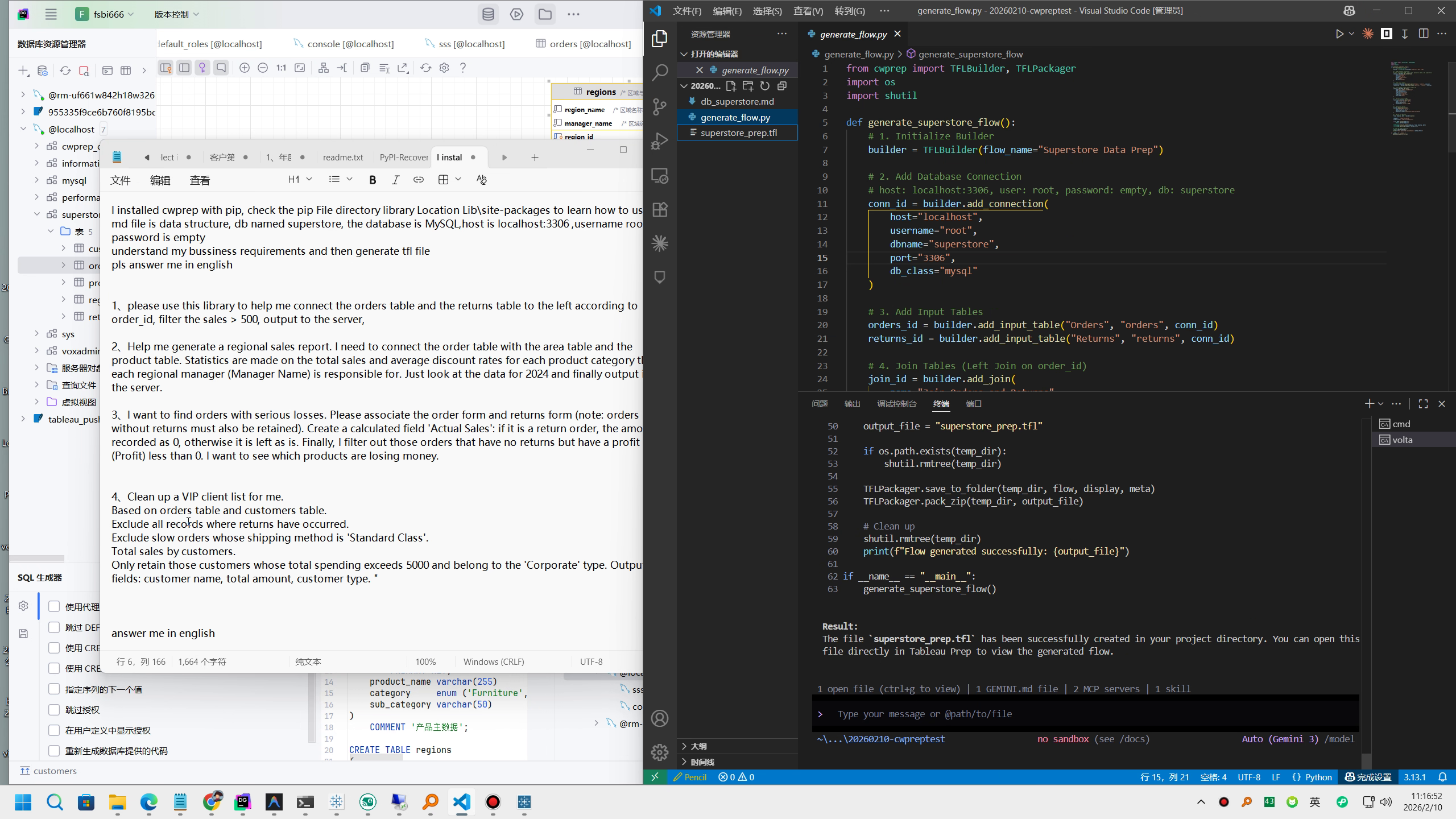Image resolution: width=1456 pixels, height=819 pixels.
Task: Open the H1 heading dropdown
Action: coord(300,180)
